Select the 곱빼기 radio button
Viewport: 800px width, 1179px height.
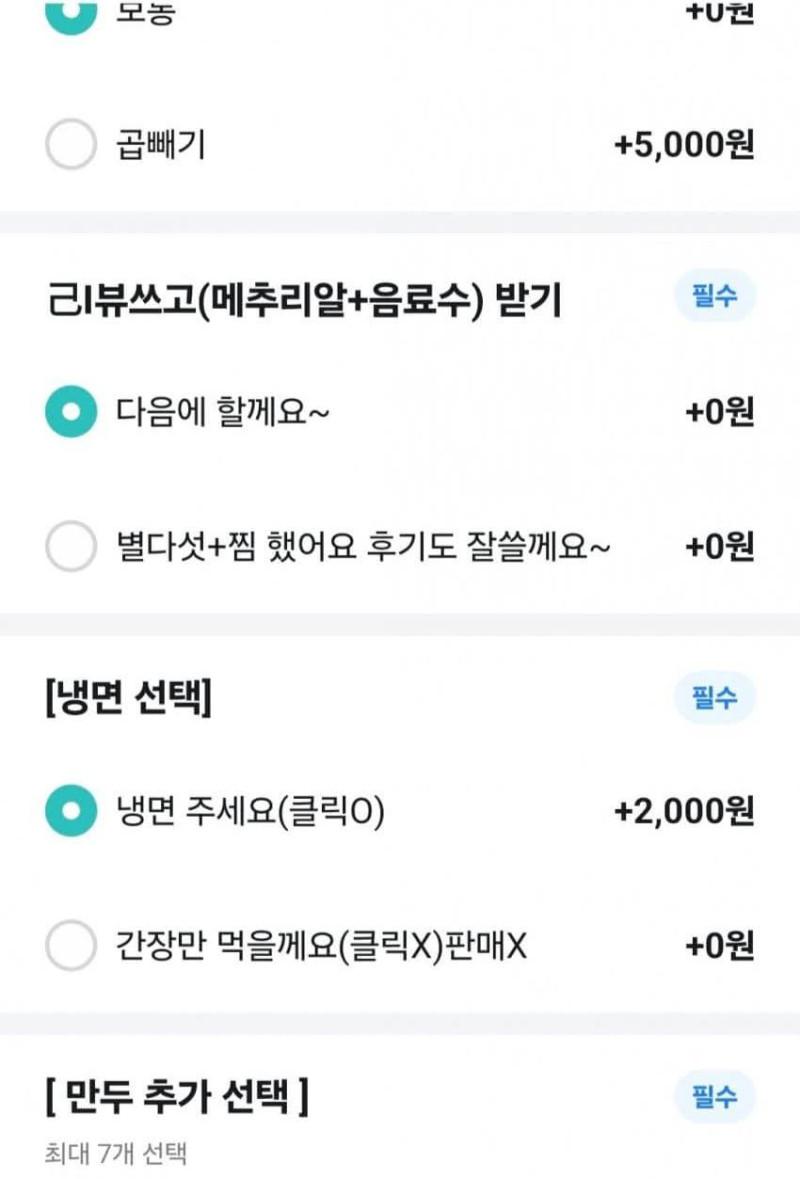[x=71, y=146]
